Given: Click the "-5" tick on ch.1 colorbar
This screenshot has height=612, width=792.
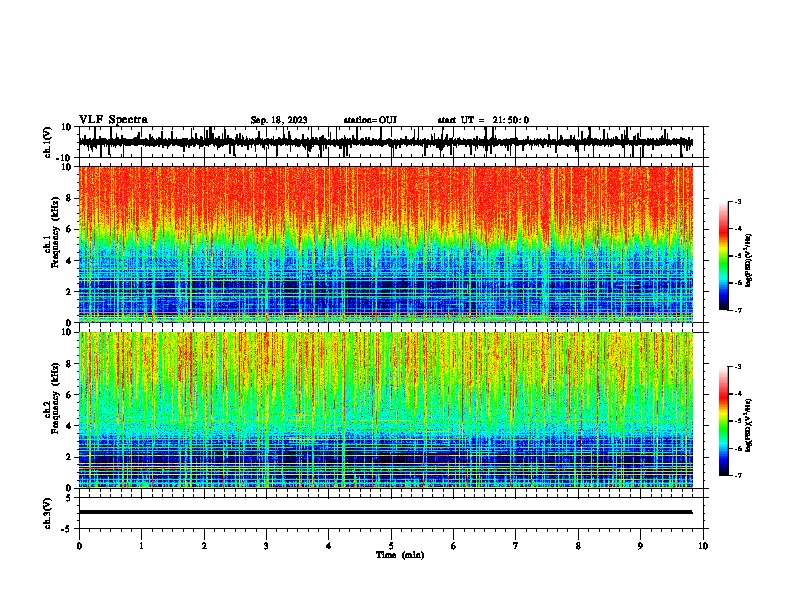Looking at the screenshot, I should coord(737,256).
